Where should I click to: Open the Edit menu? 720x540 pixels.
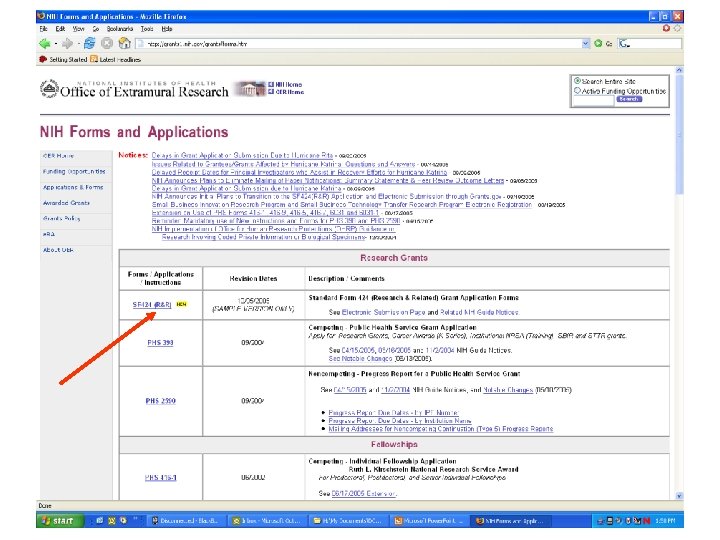pos(60,28)
